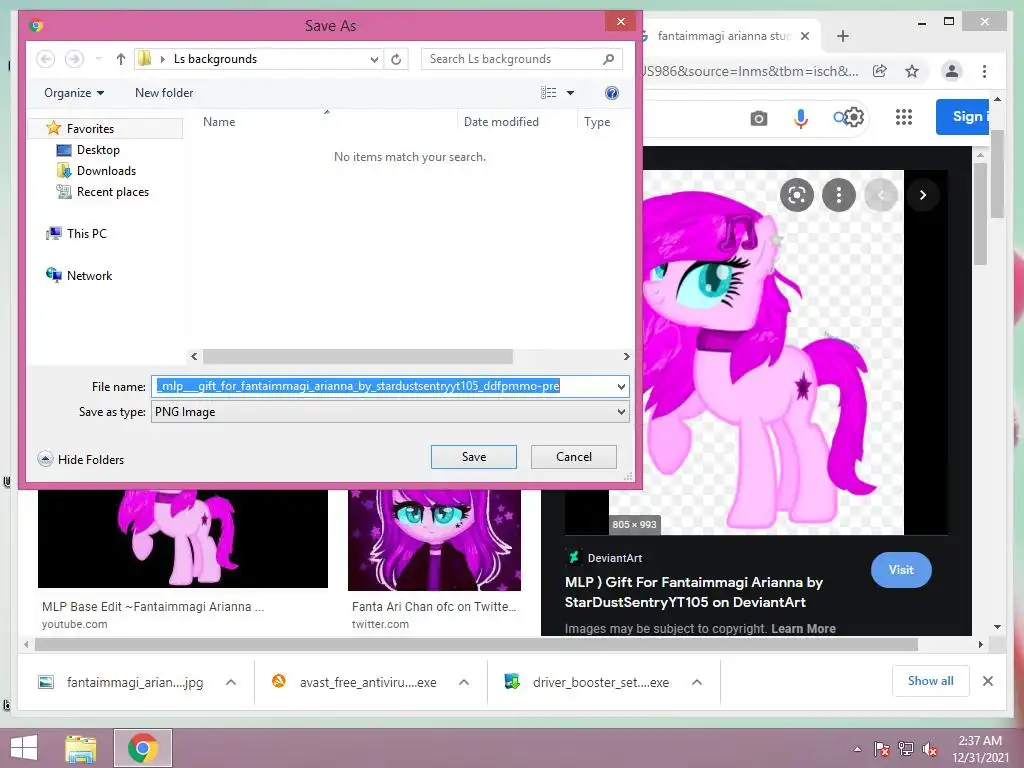Refresh the Ls backgrounds folder view
Screen dimensions: 1024x768
[x=396, y=59]
